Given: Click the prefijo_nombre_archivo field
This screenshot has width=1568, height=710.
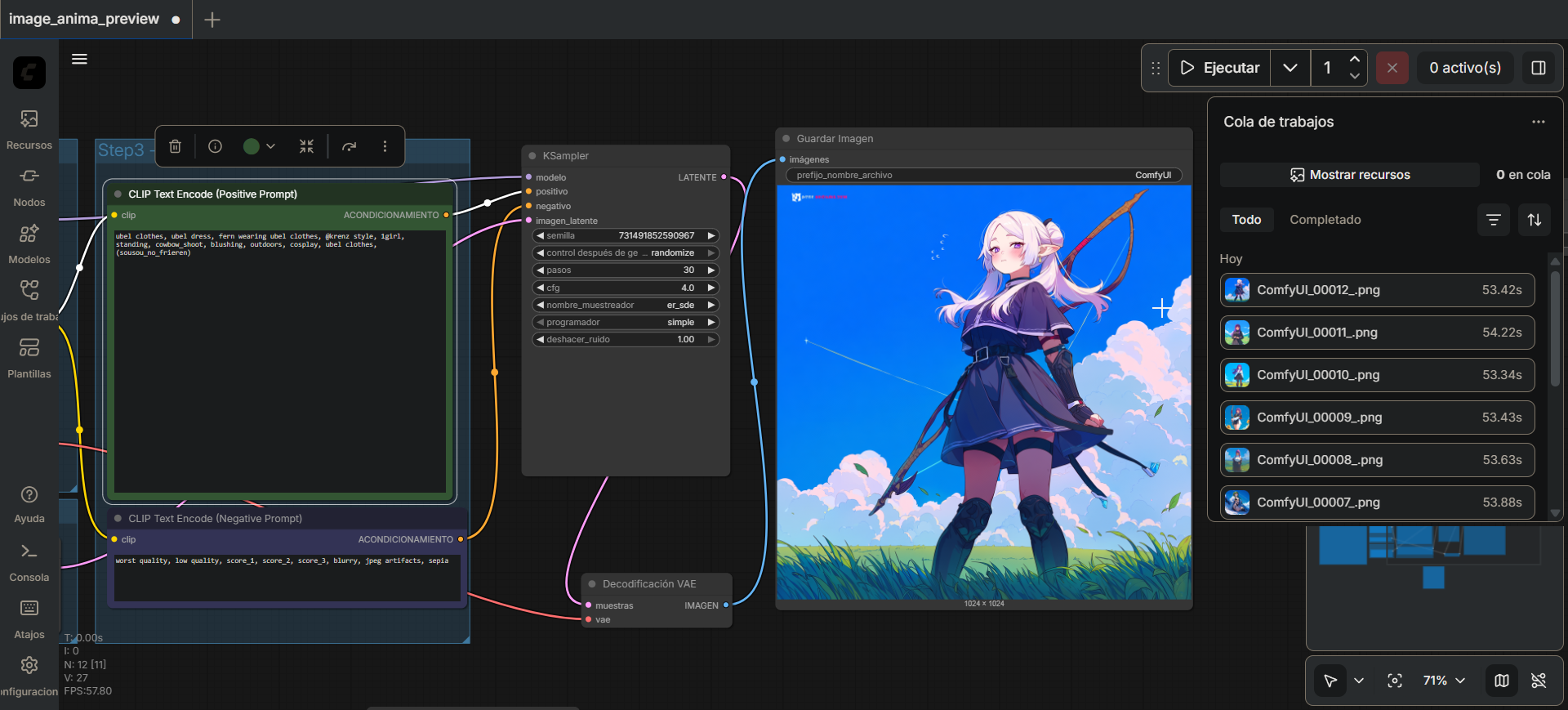Looking at the screenshot, I should 983,176.
